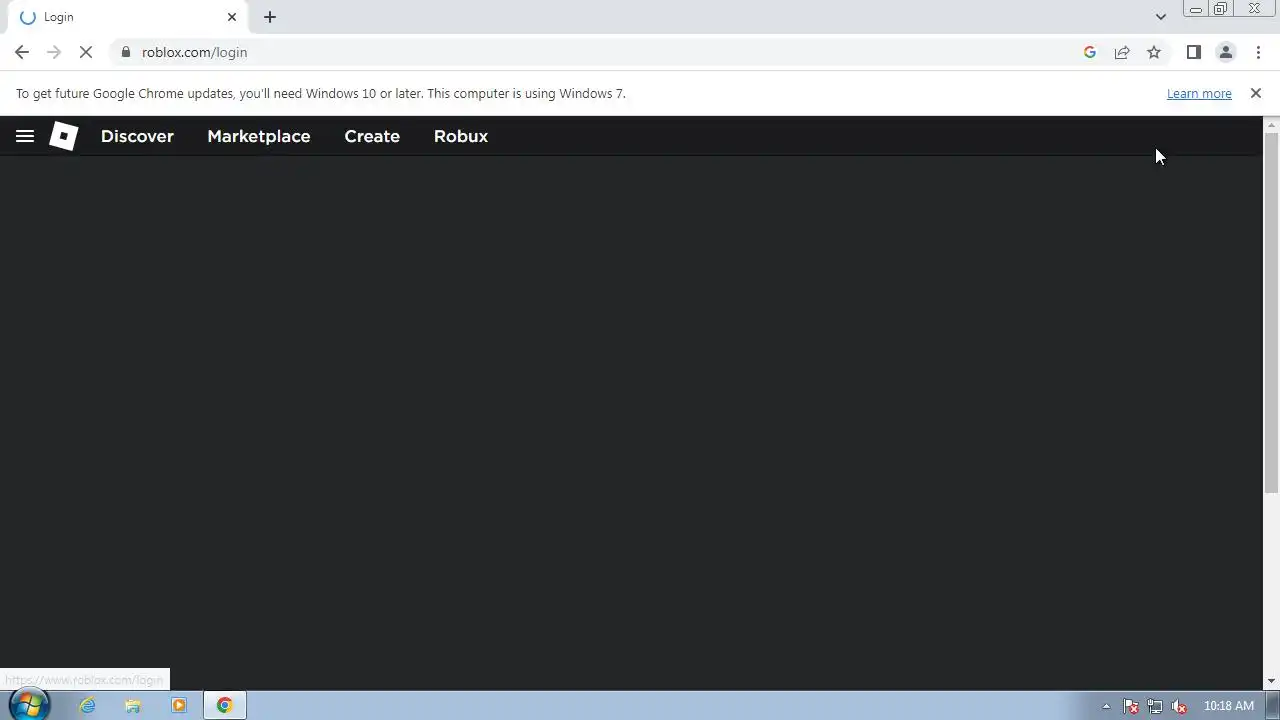Open the Chrome profile avatar menu
This screenshot has width=1280, height=720.
tap(1226, 52)
